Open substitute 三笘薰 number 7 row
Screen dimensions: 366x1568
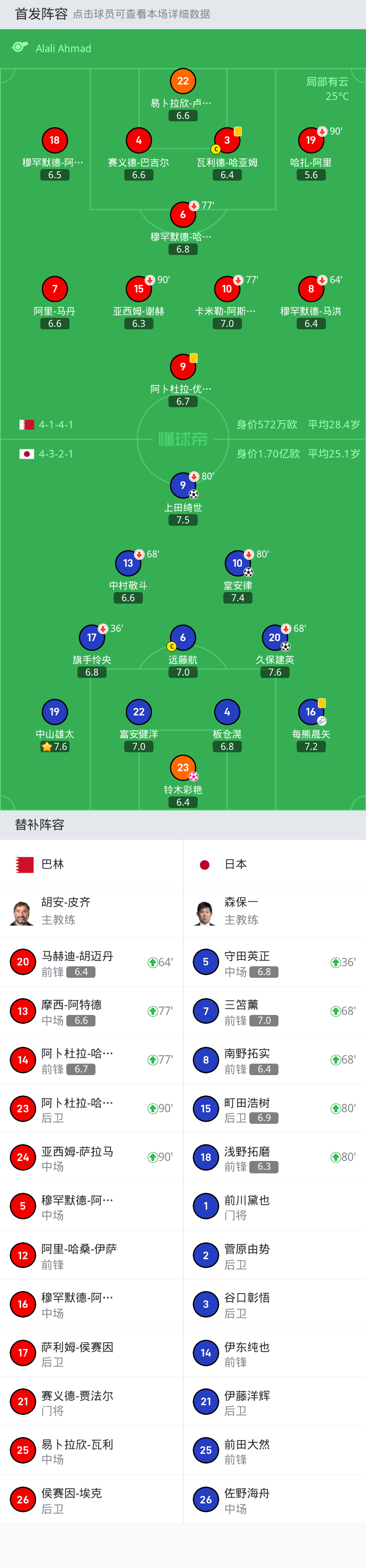click(x=275, y=1011)
